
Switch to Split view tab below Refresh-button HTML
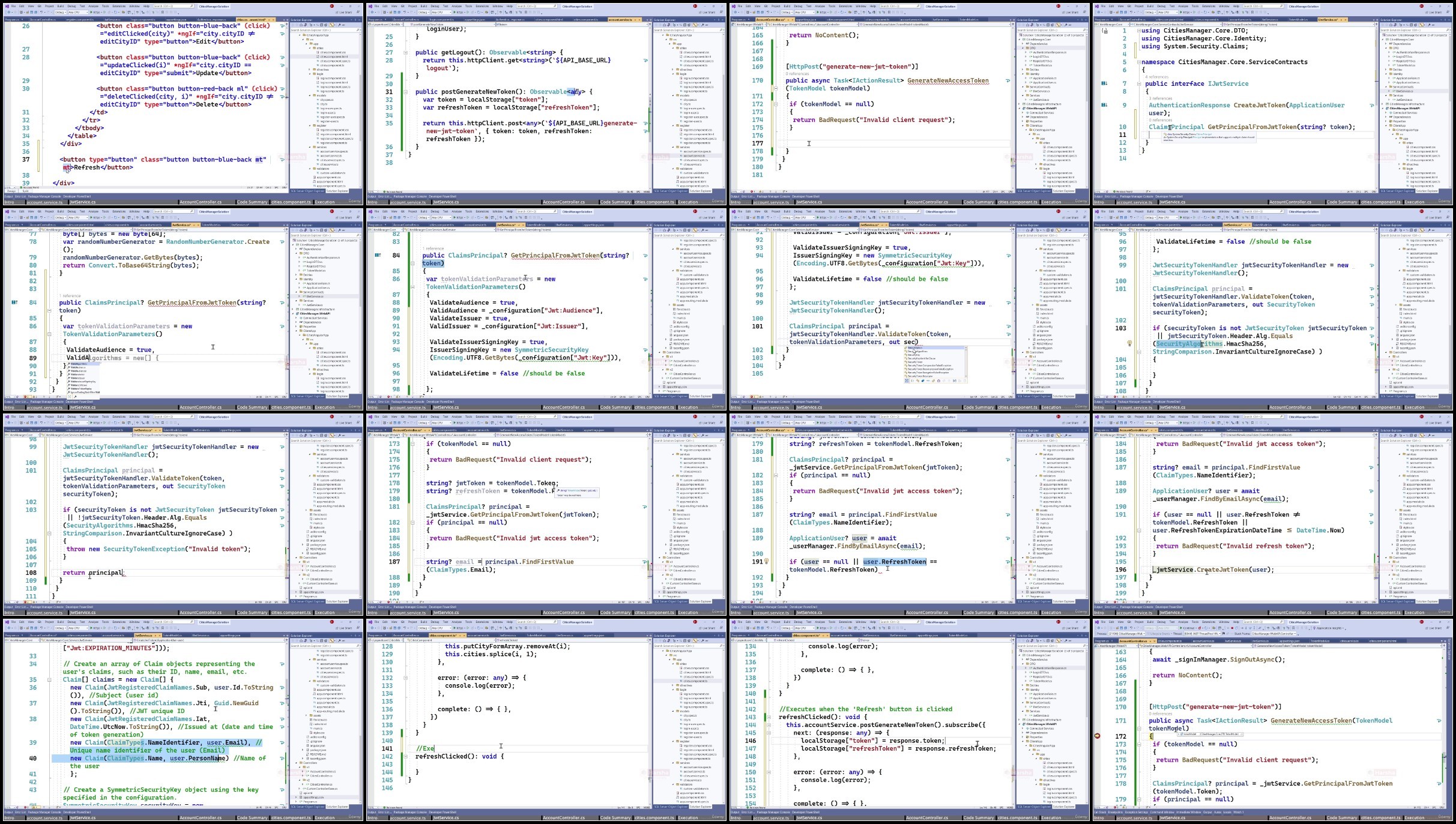click(25, 191)
